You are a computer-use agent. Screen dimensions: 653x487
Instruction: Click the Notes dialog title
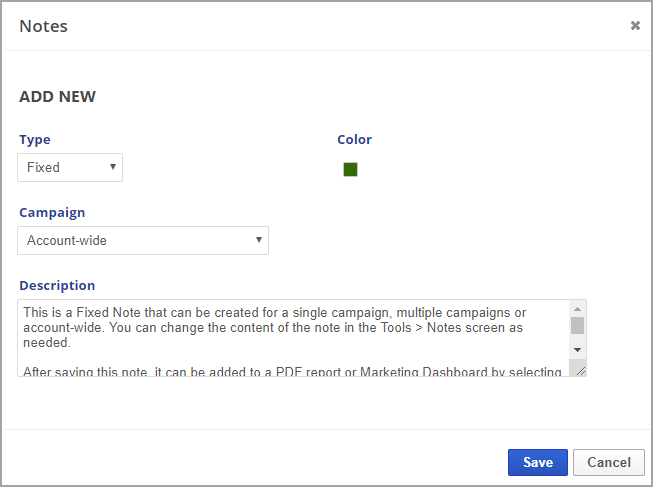pyautogui.click(x=44, y=26)
